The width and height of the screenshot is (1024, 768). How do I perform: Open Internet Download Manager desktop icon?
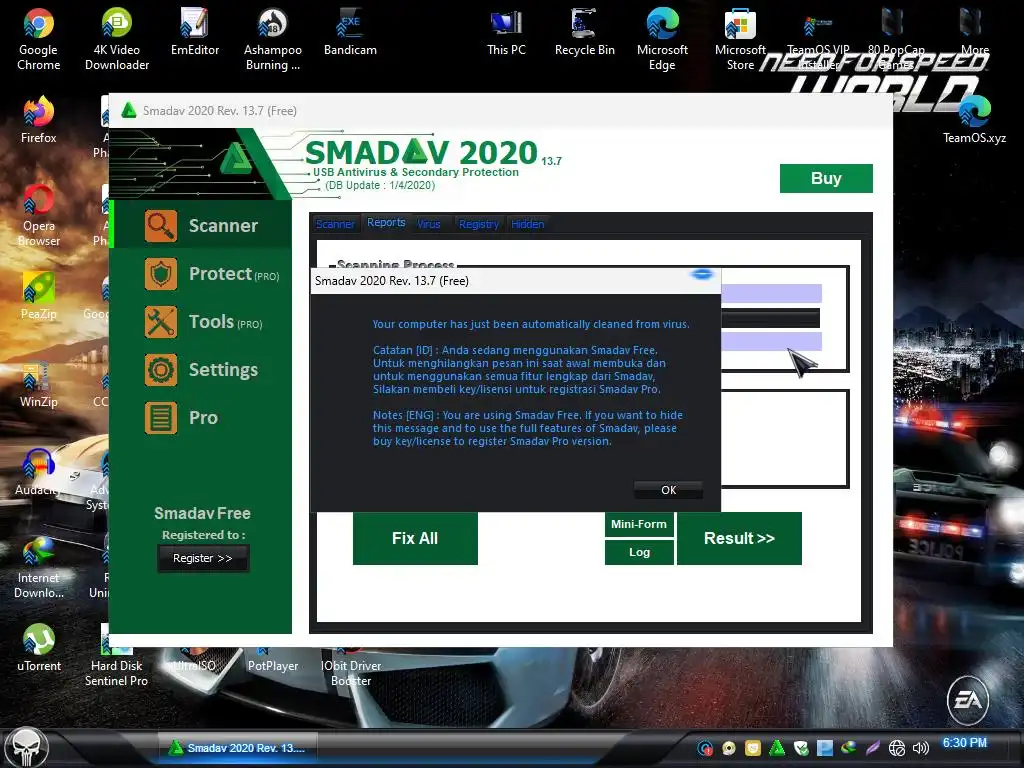(x=39, y=567)
